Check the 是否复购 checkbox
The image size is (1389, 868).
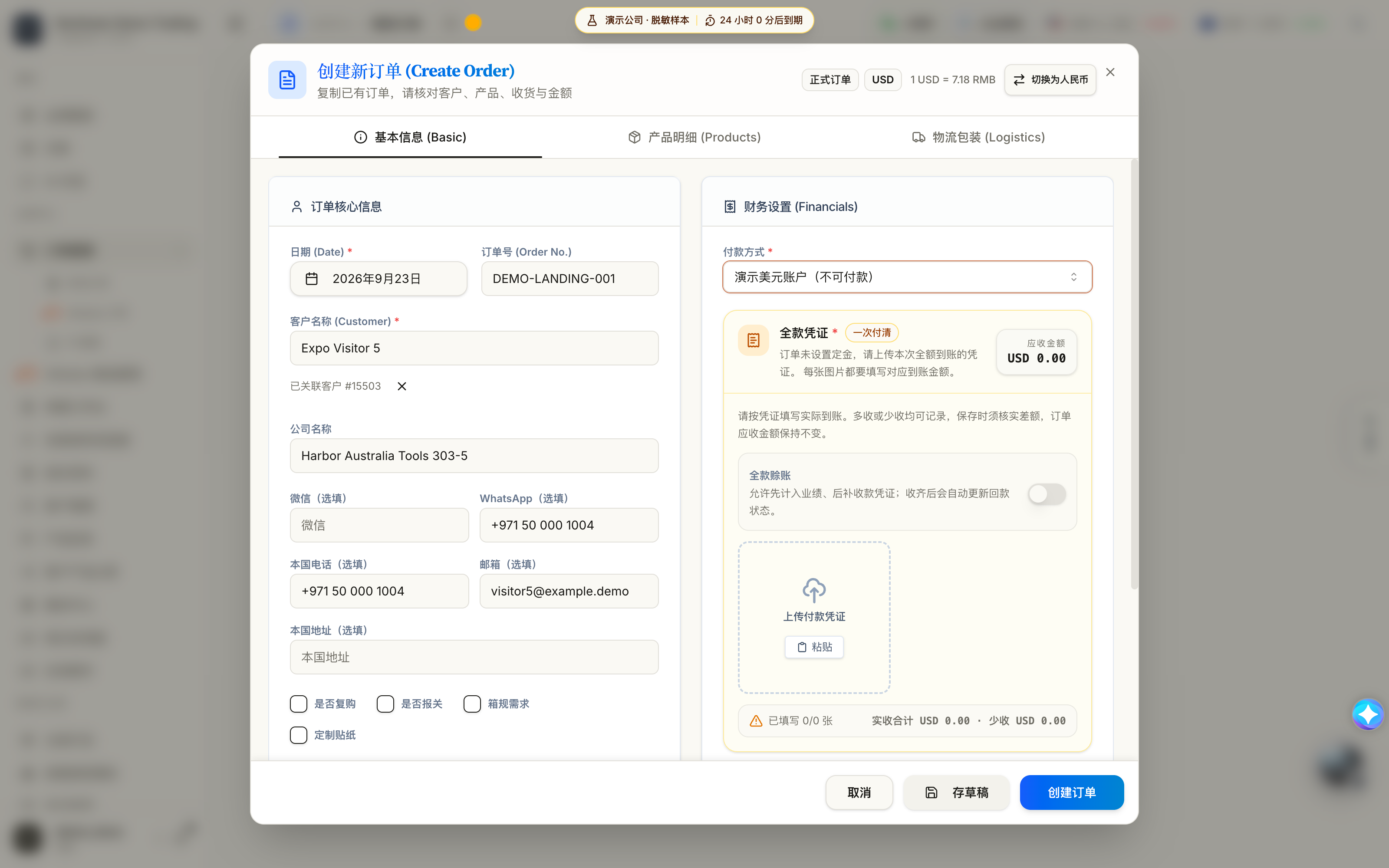(x=299, y=704)
